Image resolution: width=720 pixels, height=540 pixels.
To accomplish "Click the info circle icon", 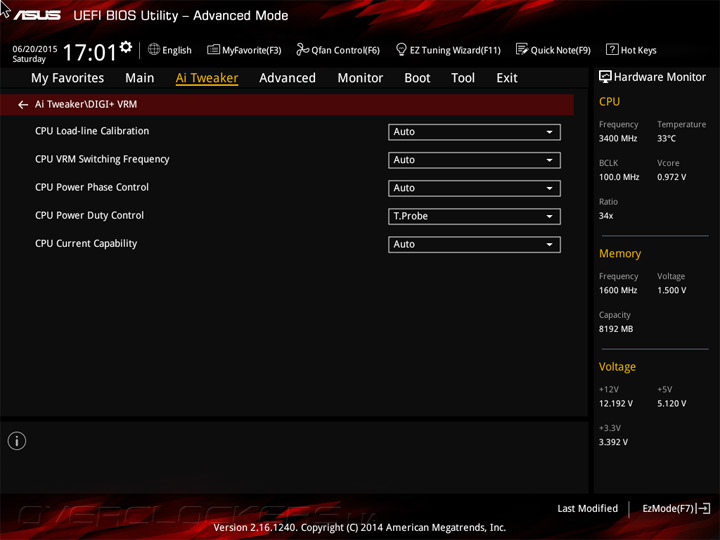I will tap(17, 441).
